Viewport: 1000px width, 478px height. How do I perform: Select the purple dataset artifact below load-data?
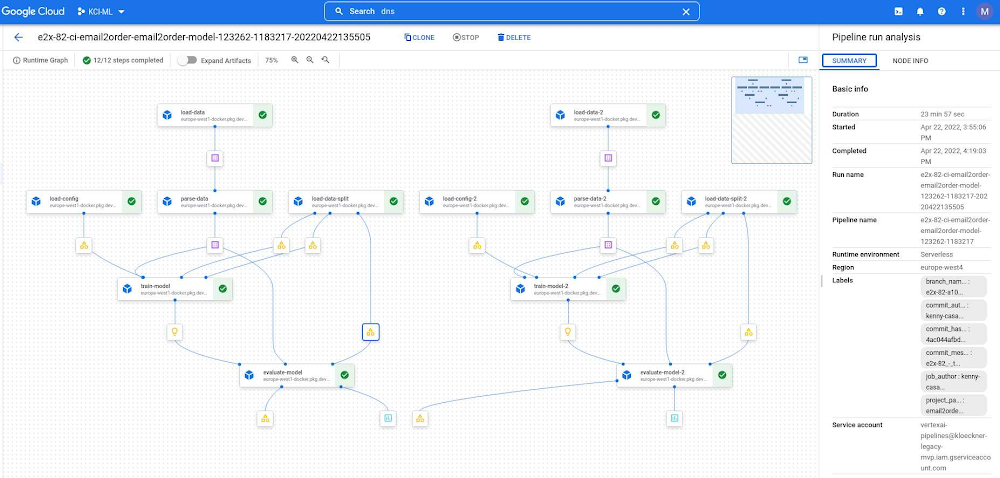pyautogui.click(x=215, y=157)
